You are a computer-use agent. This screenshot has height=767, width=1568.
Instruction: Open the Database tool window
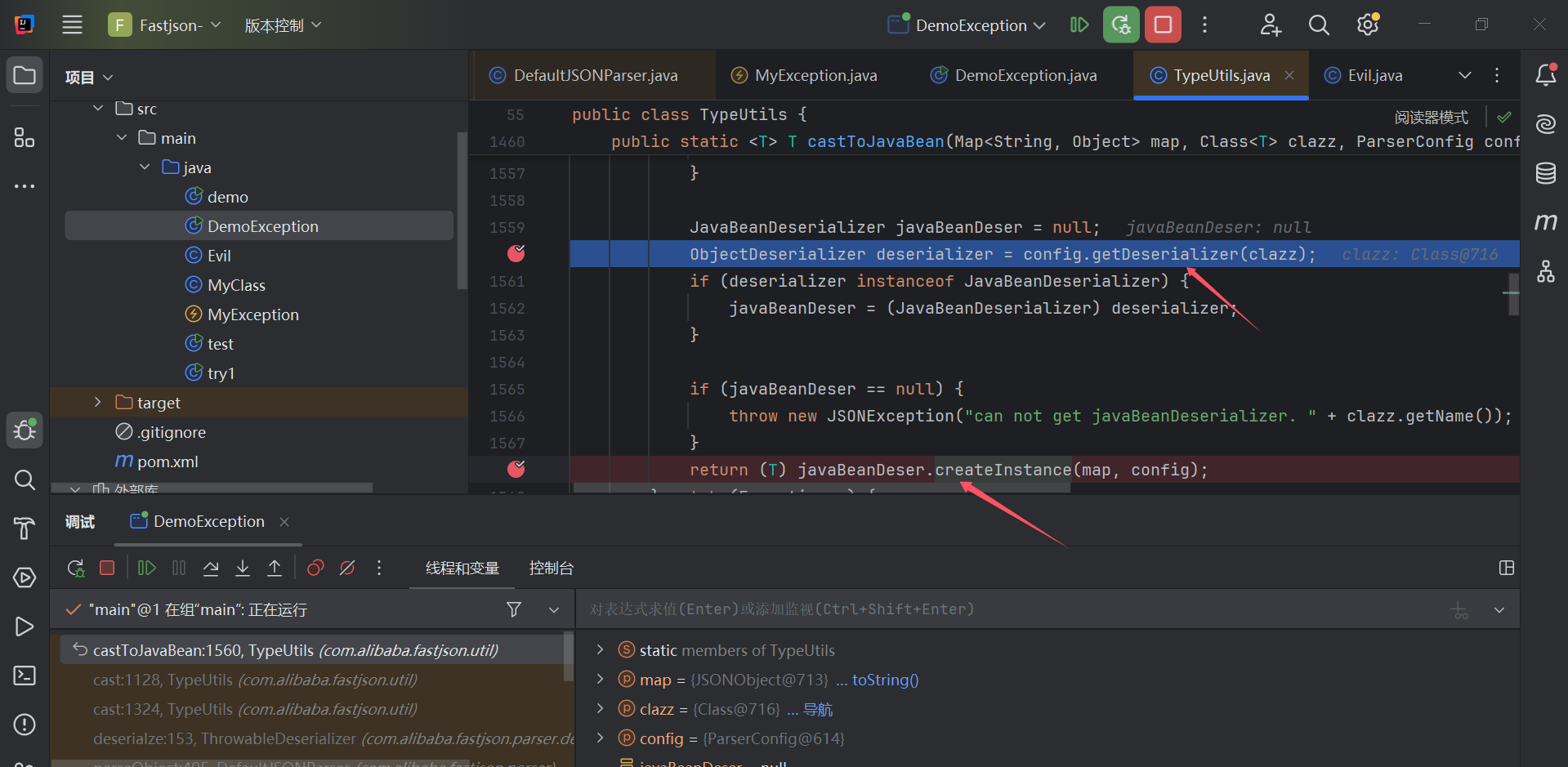point(1546,173)
